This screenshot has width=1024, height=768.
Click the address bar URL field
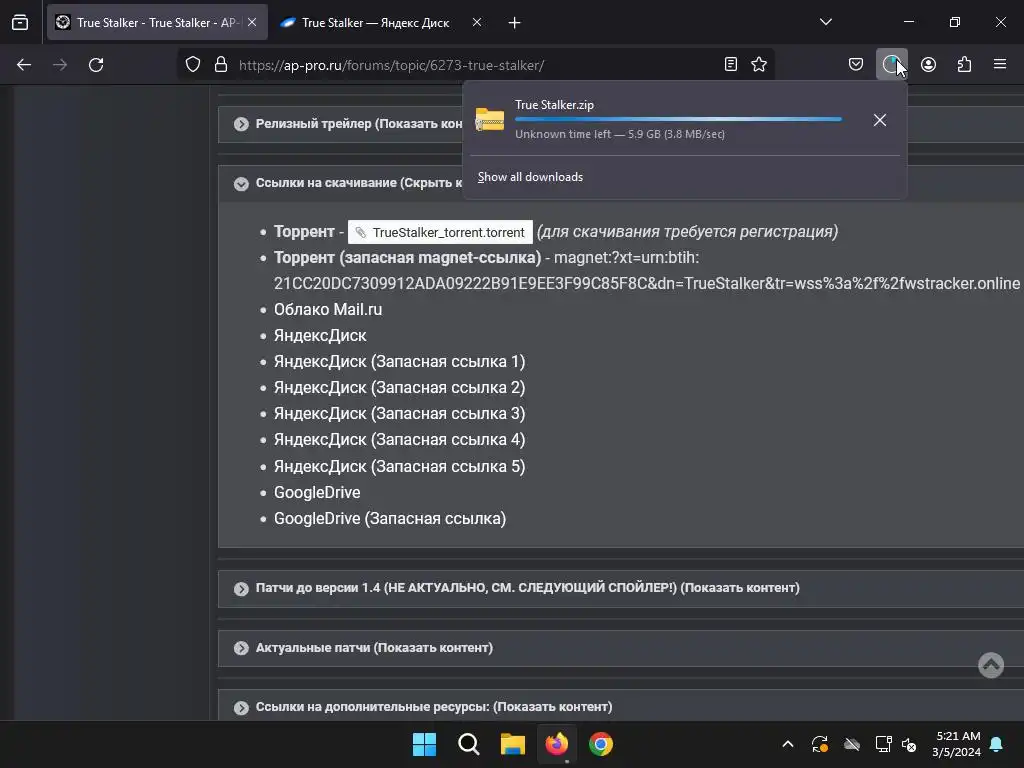coord(477,65)
